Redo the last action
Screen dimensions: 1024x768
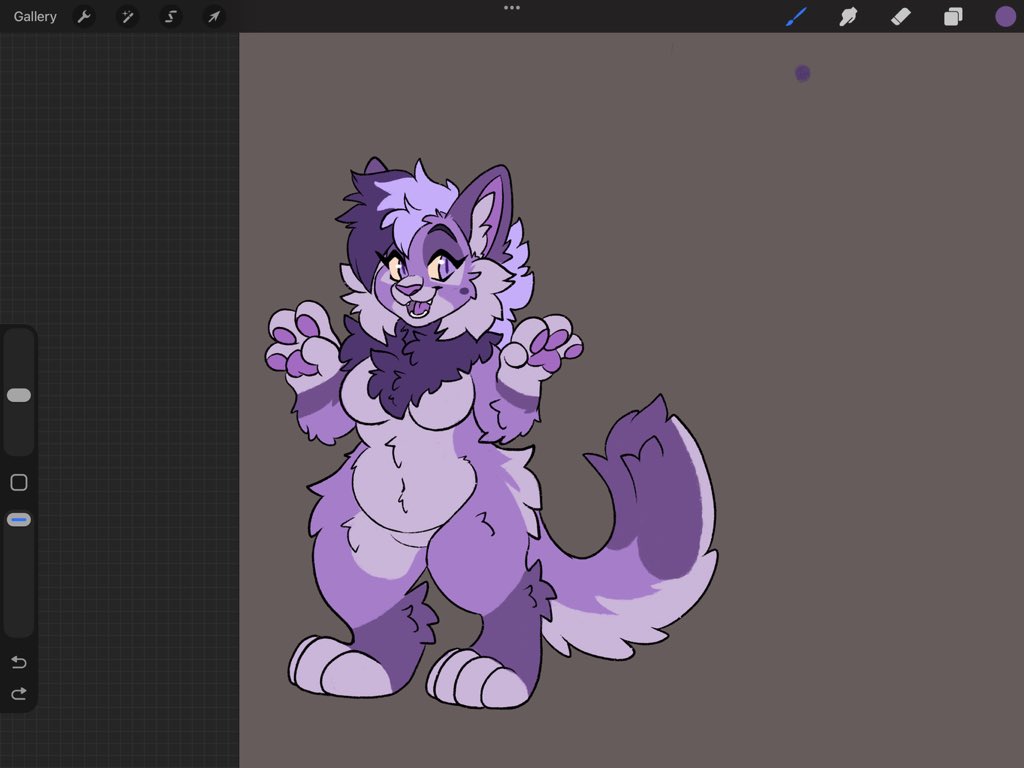tap(19, 693)
